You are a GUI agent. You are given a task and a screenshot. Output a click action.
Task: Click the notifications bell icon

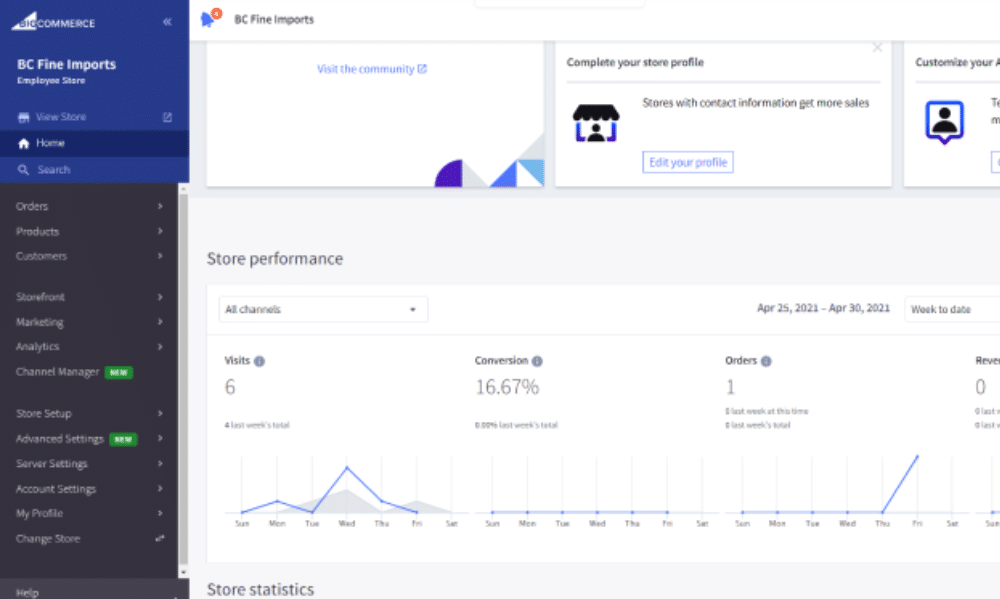(209, 19)
